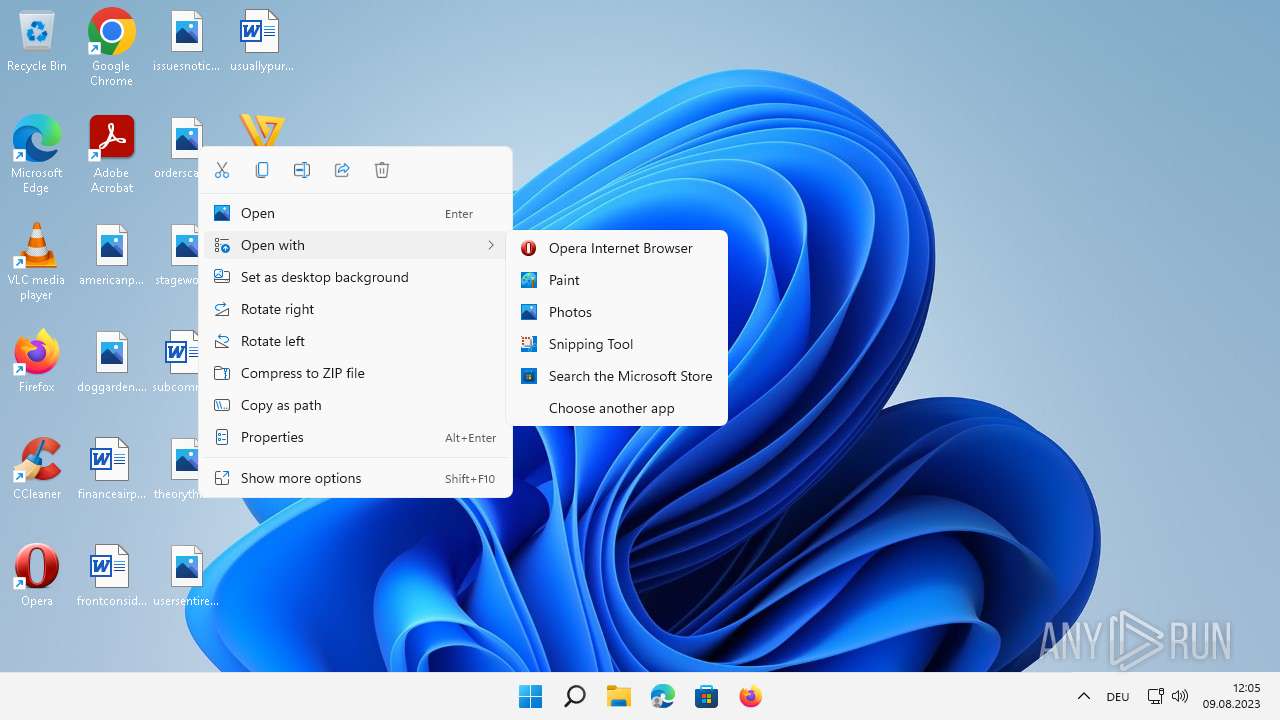1280x720 pixels.
Task: Click the Rename icon in context menu
Action: coord(302,170)
